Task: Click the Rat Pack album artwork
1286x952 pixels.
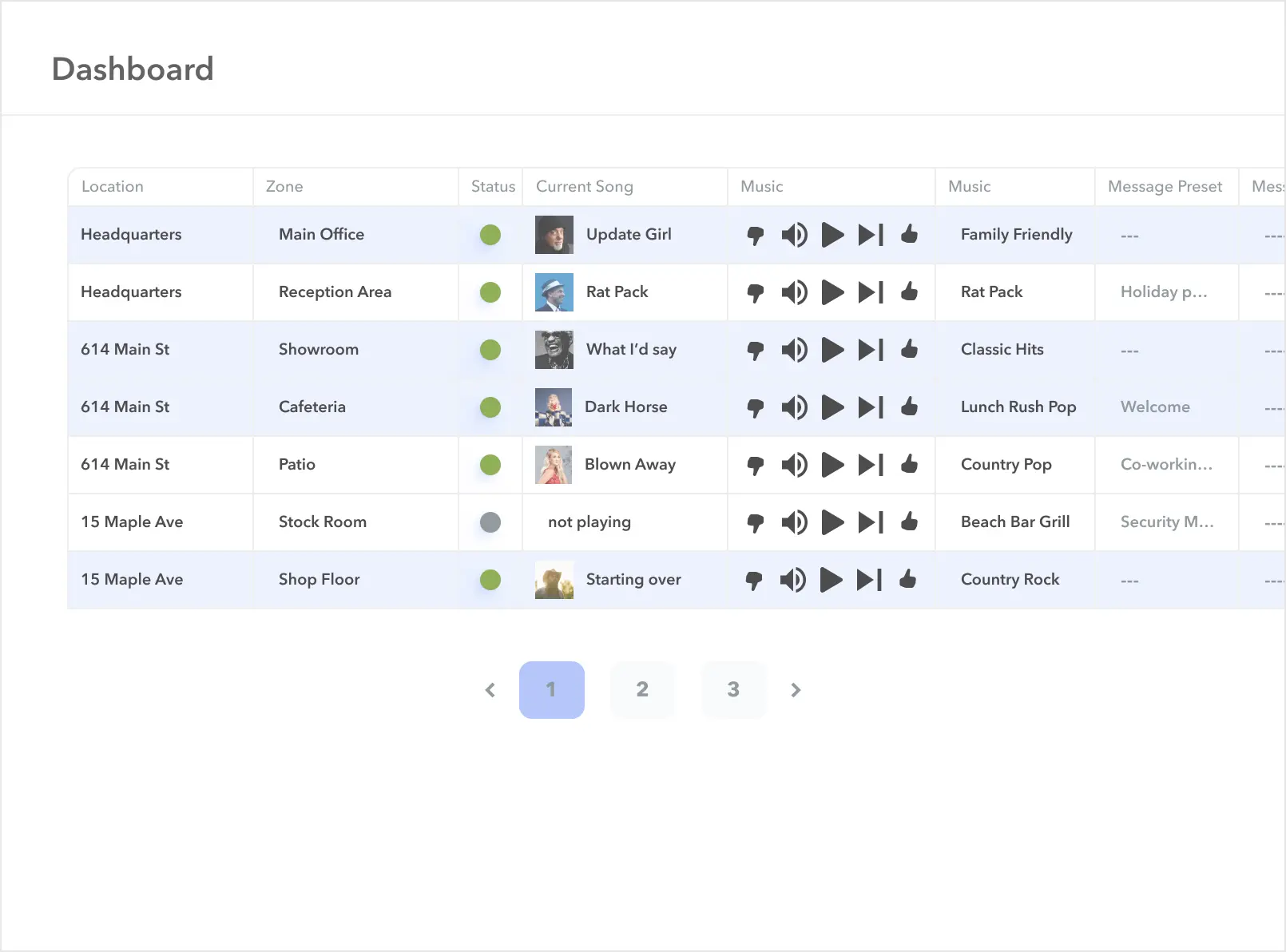Action: point(554,292)
